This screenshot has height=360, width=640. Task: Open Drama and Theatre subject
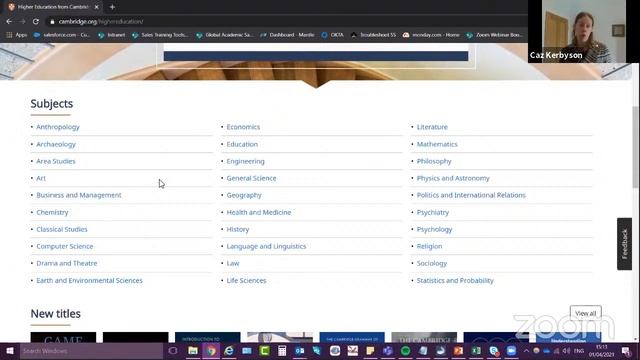[x=67, y=263]
